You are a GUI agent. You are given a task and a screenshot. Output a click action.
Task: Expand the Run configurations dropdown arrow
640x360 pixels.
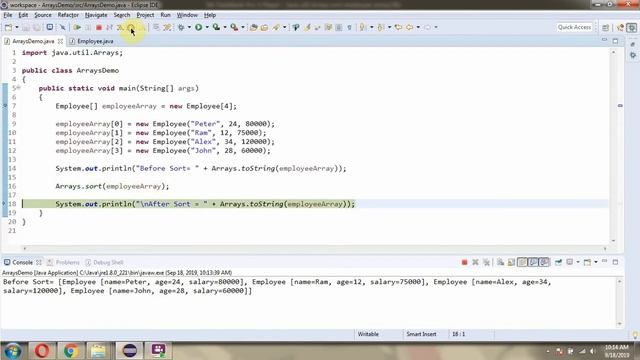click(207, 27)
